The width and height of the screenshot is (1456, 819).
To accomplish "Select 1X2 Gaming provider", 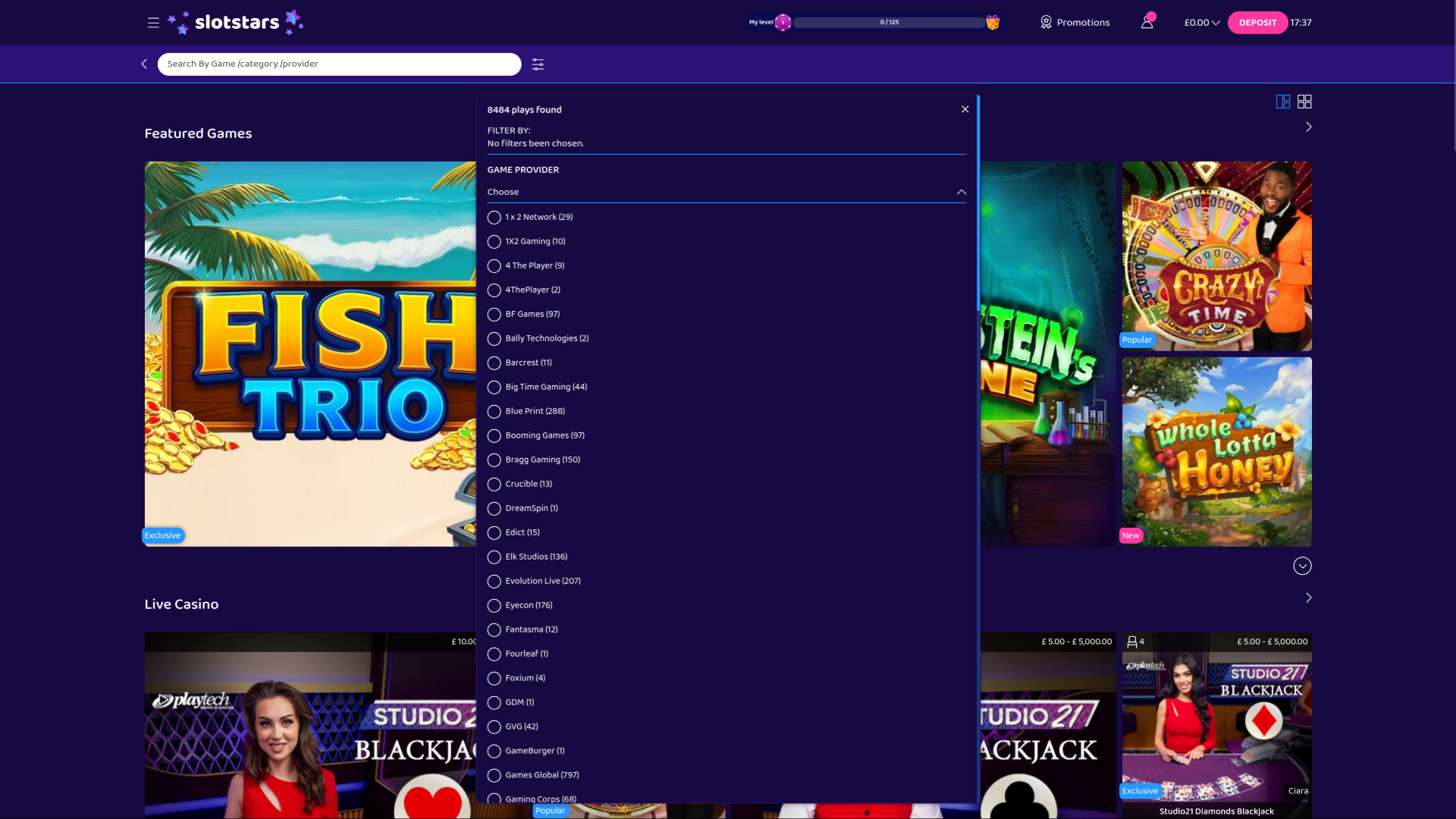I will click(526, 242).
